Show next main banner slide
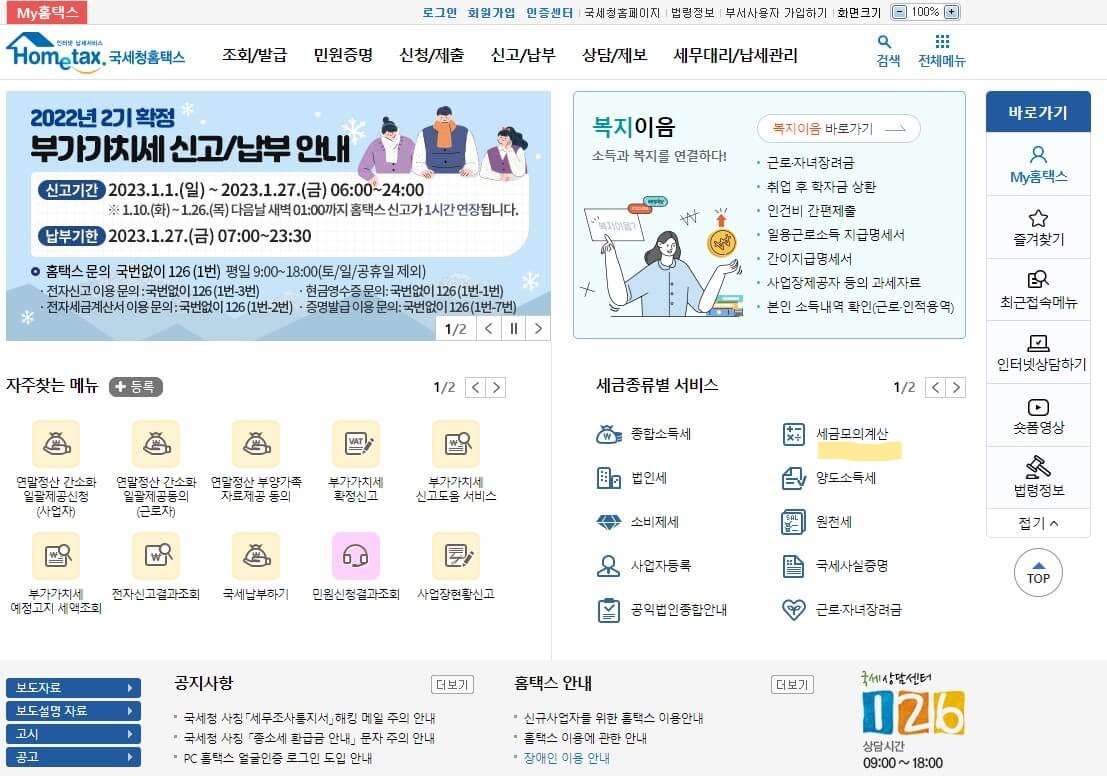This screenshot has height=776, width=1107. [x=538, y=328]
